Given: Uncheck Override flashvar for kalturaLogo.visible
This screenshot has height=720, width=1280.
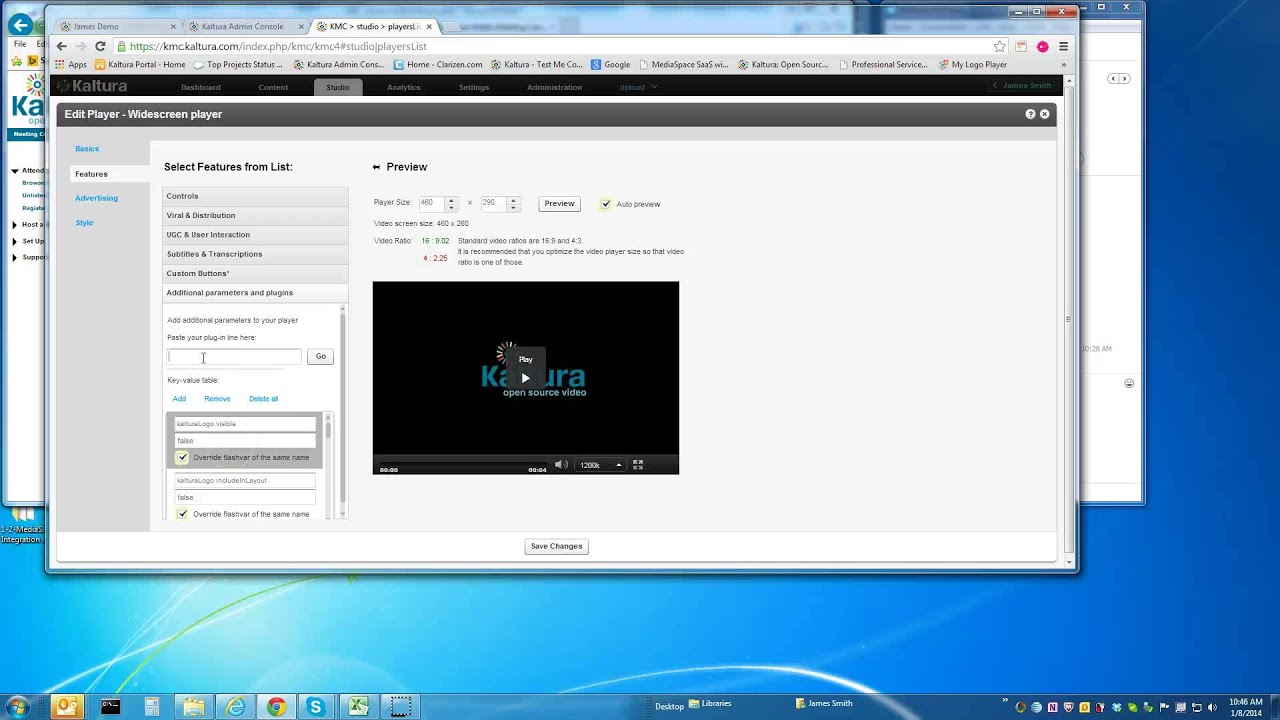Looking at the screenshot, I should pyautogui.click(x=182, y=457).
